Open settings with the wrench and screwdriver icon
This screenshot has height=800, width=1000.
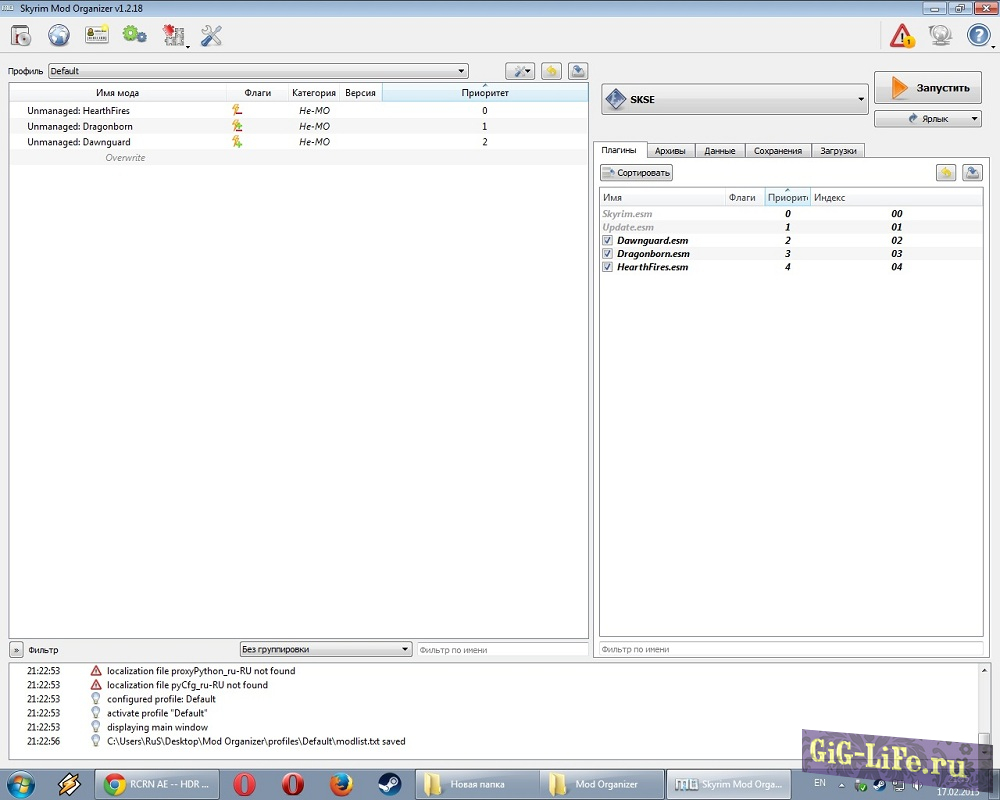coord(211,34)
